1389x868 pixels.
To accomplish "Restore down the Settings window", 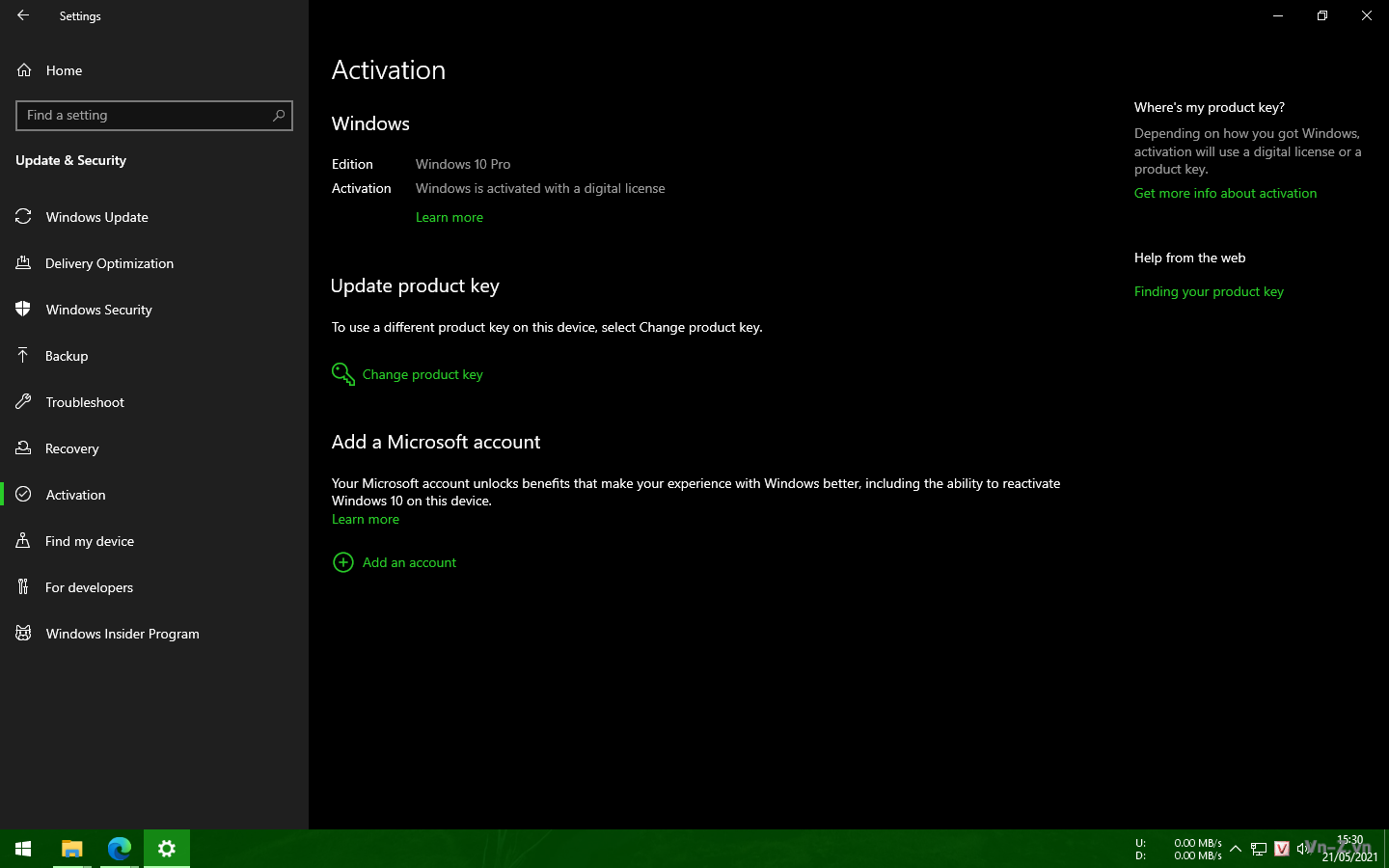I will click(1322, 15).
